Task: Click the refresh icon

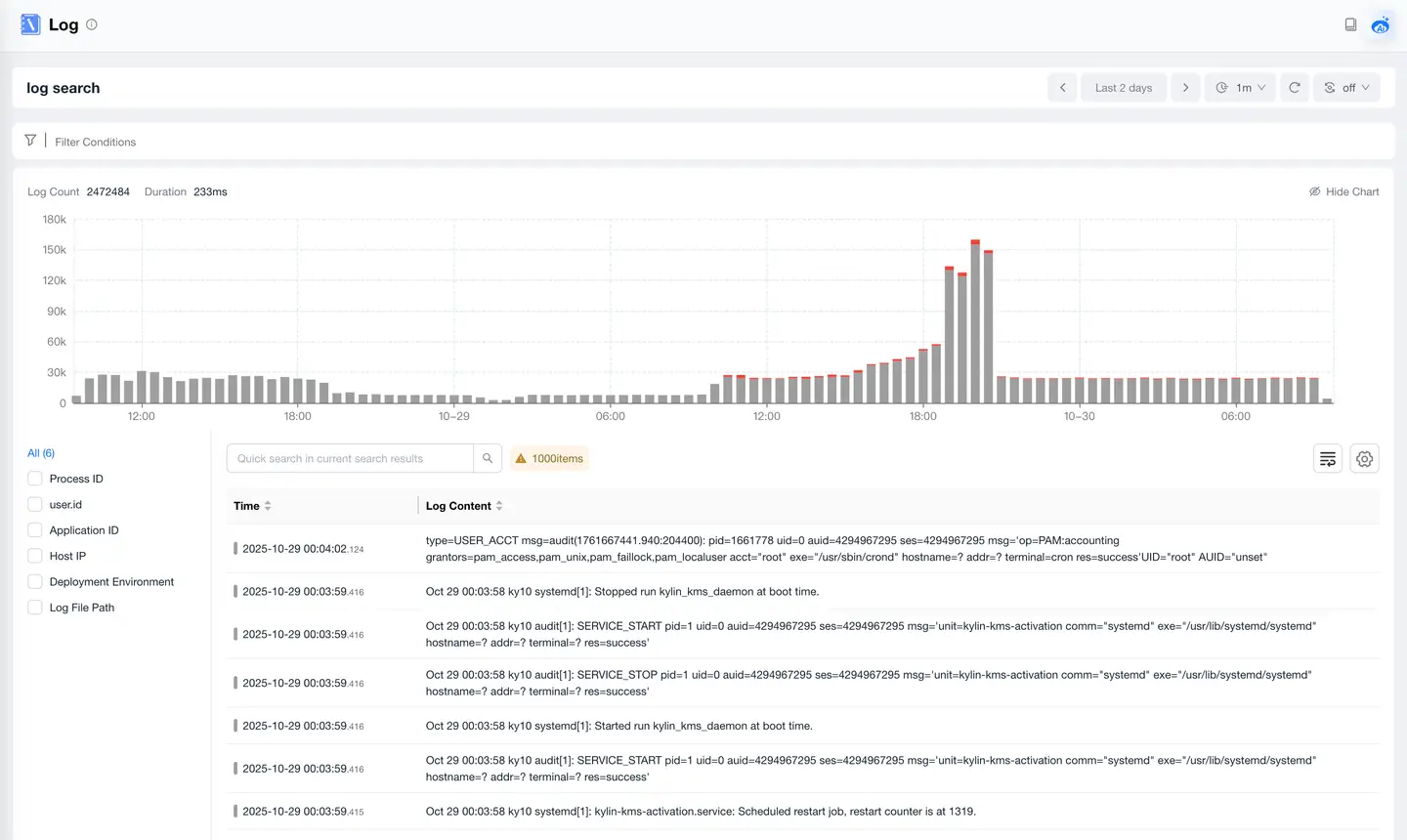Action: [1295, 88]
